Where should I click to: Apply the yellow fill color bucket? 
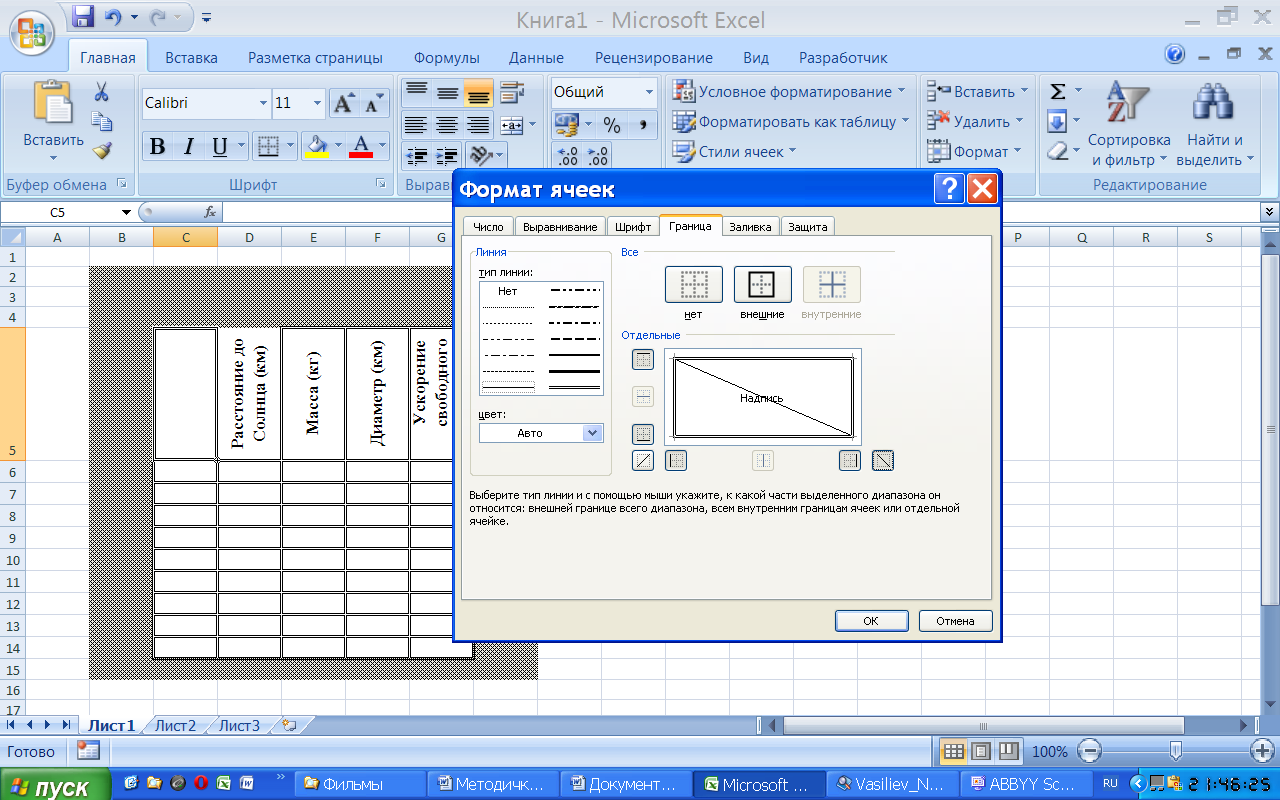point(317,147)
